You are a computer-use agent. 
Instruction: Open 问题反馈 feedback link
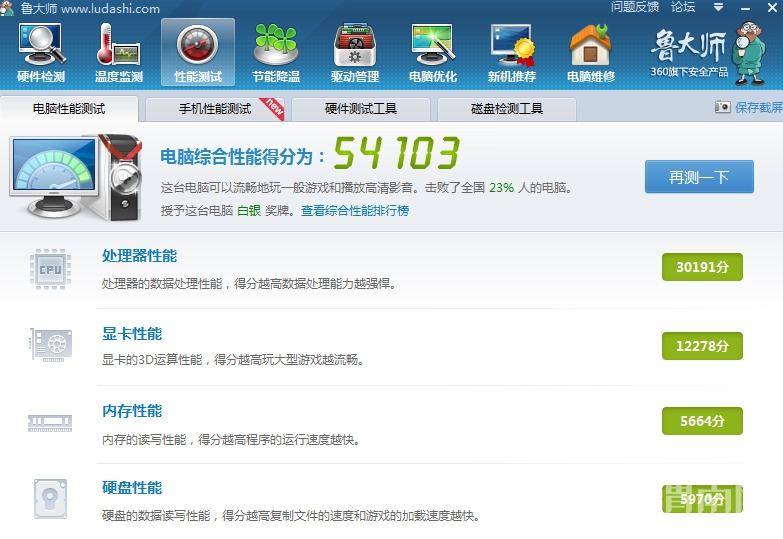click(635, 7)
